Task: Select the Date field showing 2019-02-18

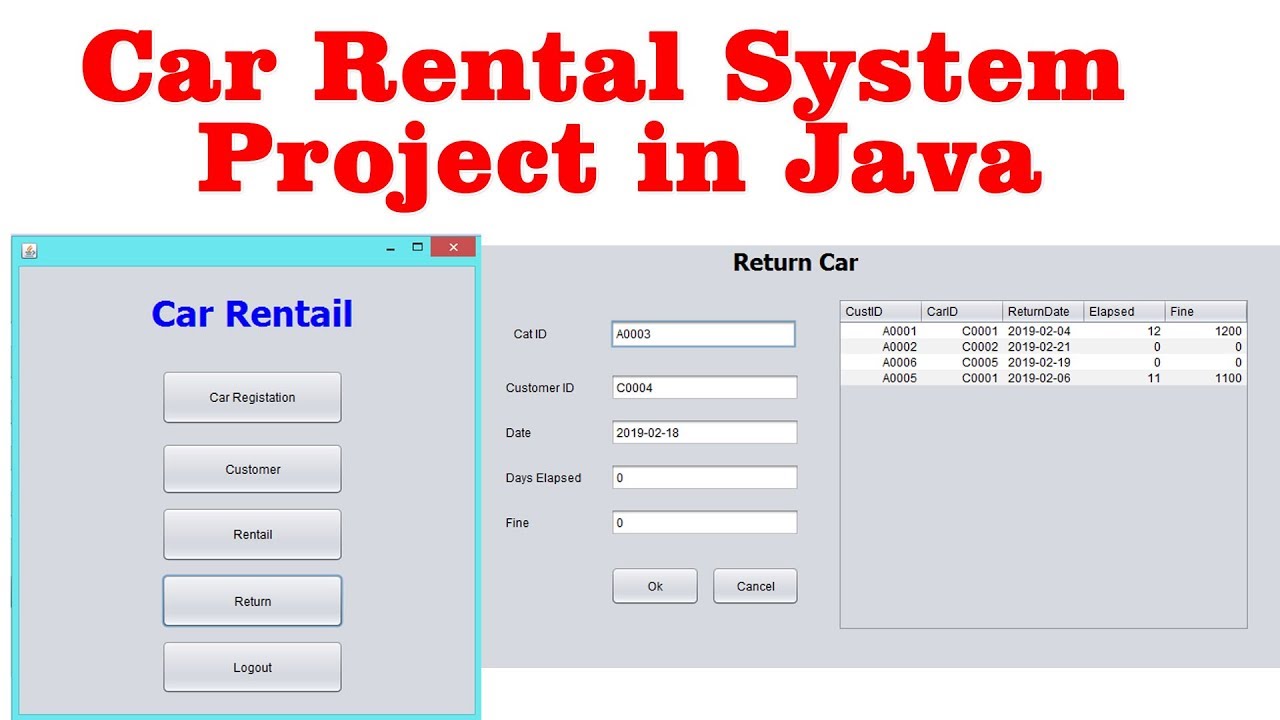Action: (x=705, y=433)
